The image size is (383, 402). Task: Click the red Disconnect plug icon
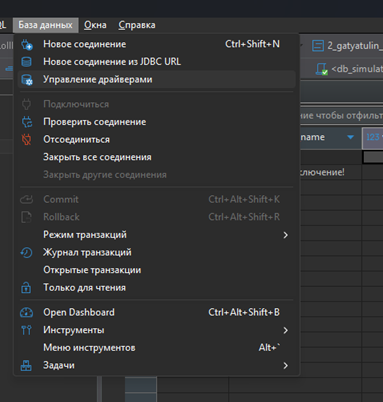[26, 140]
